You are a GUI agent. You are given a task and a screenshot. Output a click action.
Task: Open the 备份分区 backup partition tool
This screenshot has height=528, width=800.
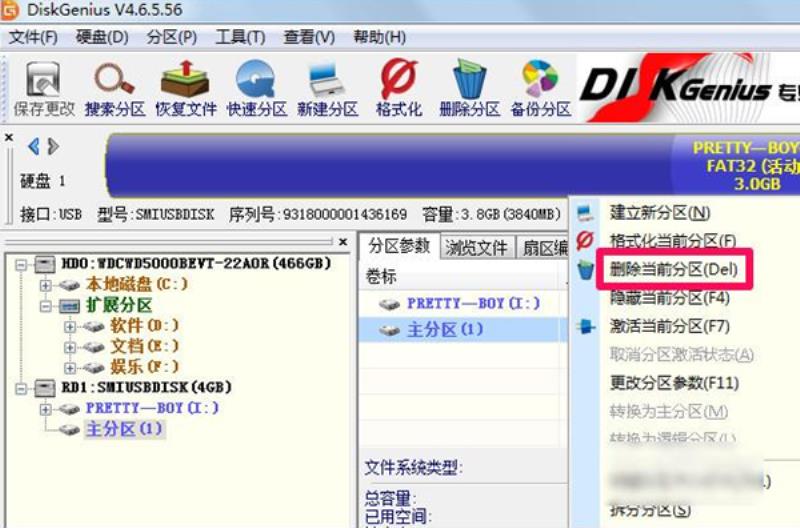coord(540,89)
